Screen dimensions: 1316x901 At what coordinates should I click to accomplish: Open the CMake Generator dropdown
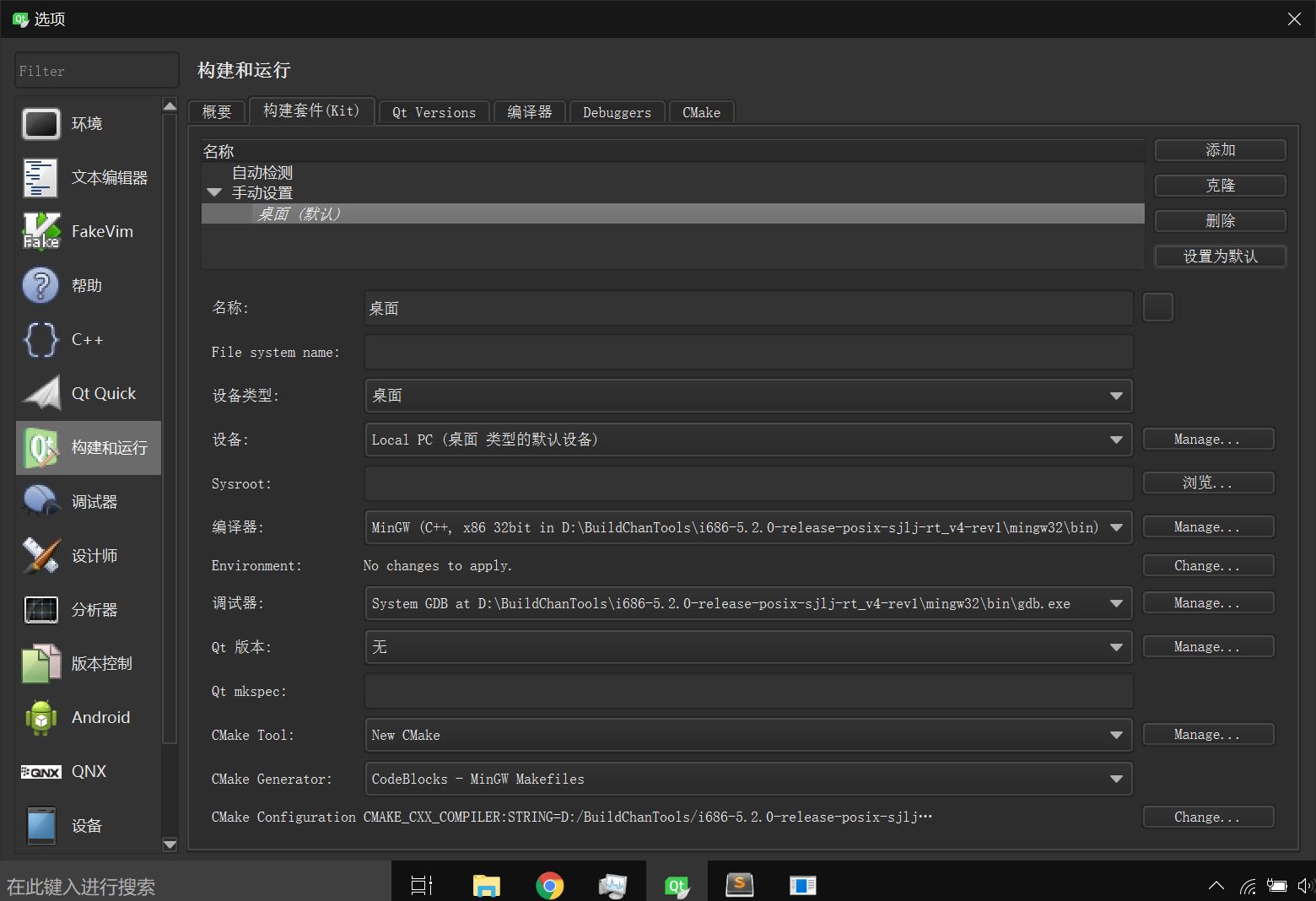coord(1116,779)
